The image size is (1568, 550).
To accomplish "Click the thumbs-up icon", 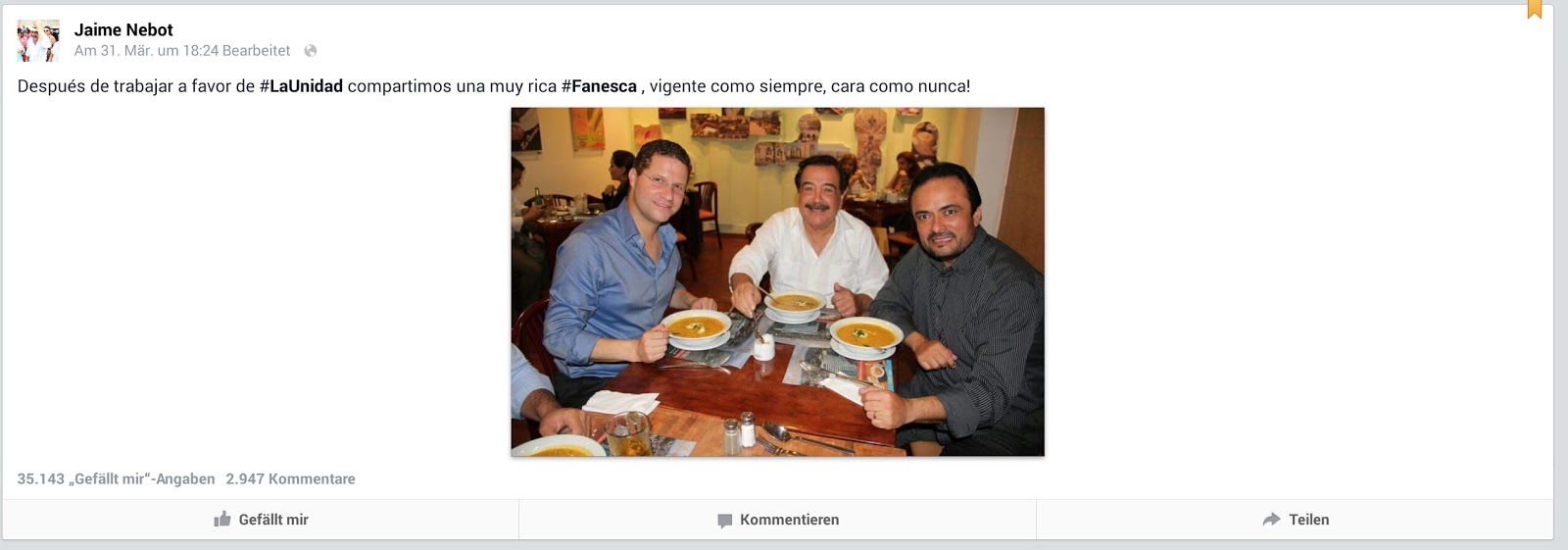I will pos(222,520).
